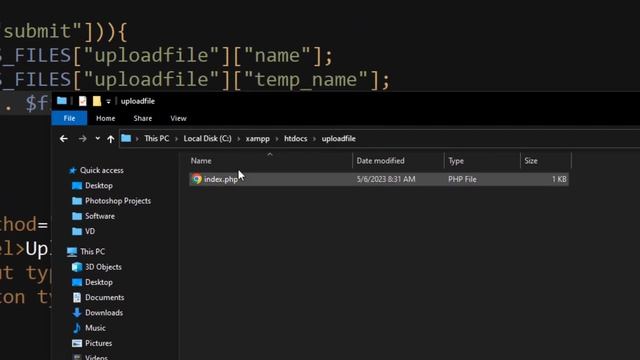
Task: Click the Music note icon
Action: pyautogui.click(x=77, y=328)
